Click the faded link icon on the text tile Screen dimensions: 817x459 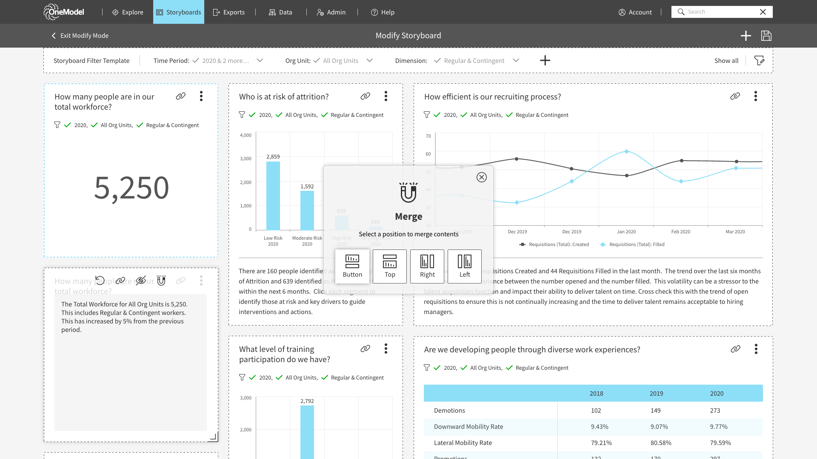(x=180, y=281)
